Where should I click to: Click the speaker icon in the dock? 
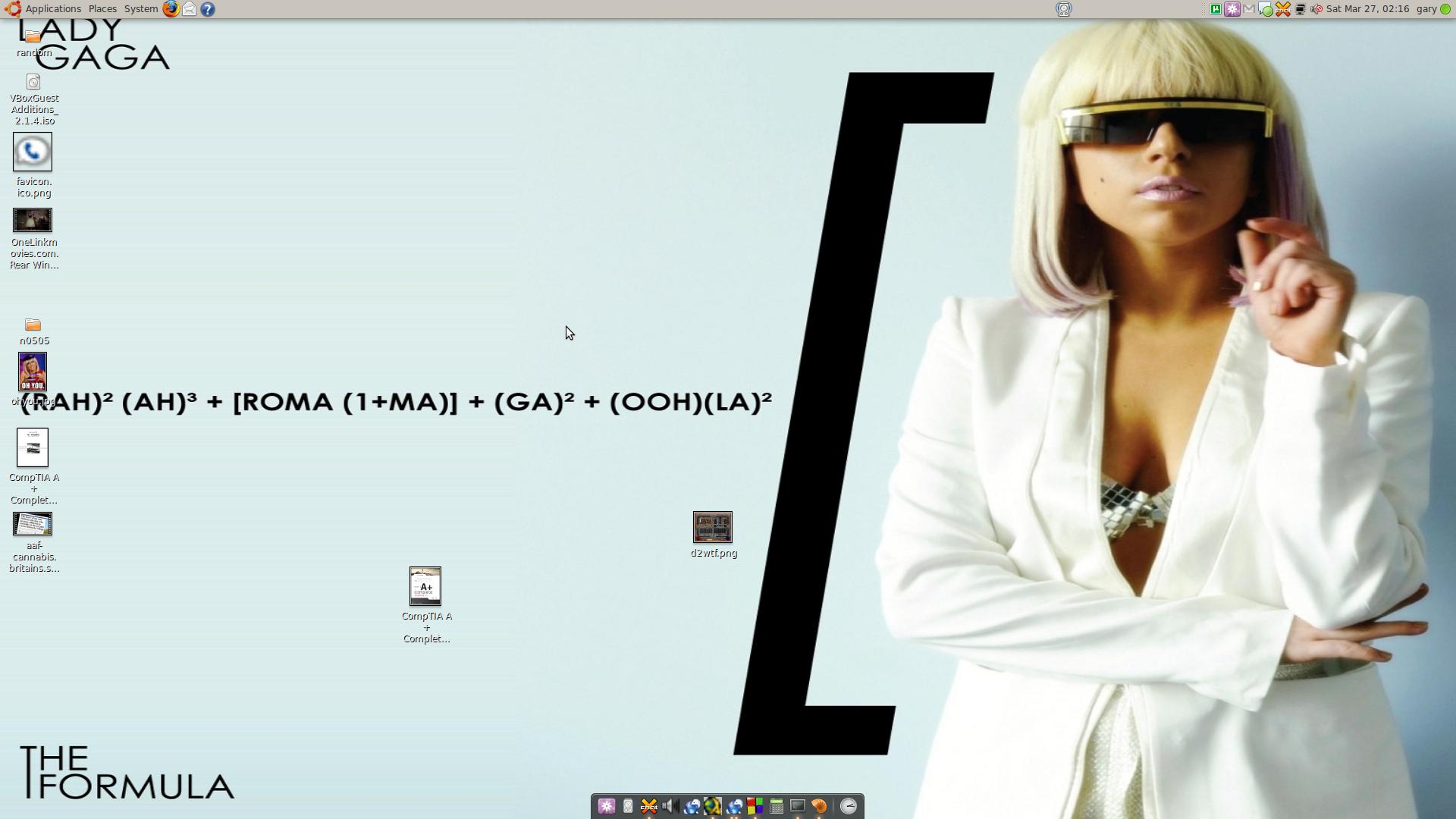pos(669,806)
